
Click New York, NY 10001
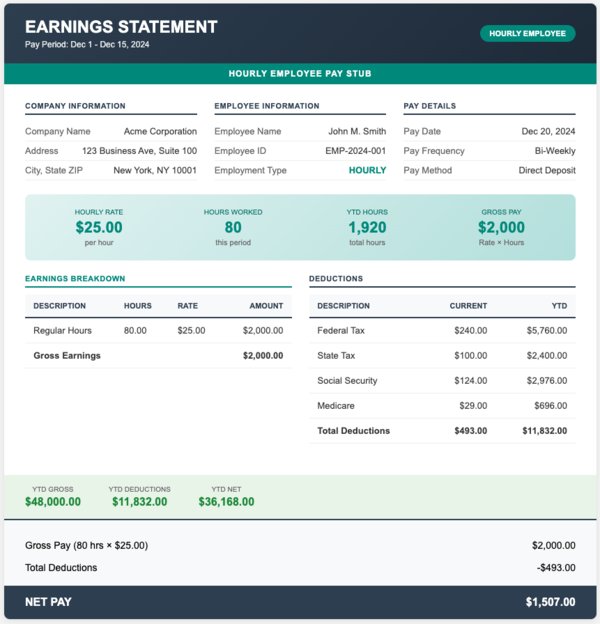coord(155,170)
